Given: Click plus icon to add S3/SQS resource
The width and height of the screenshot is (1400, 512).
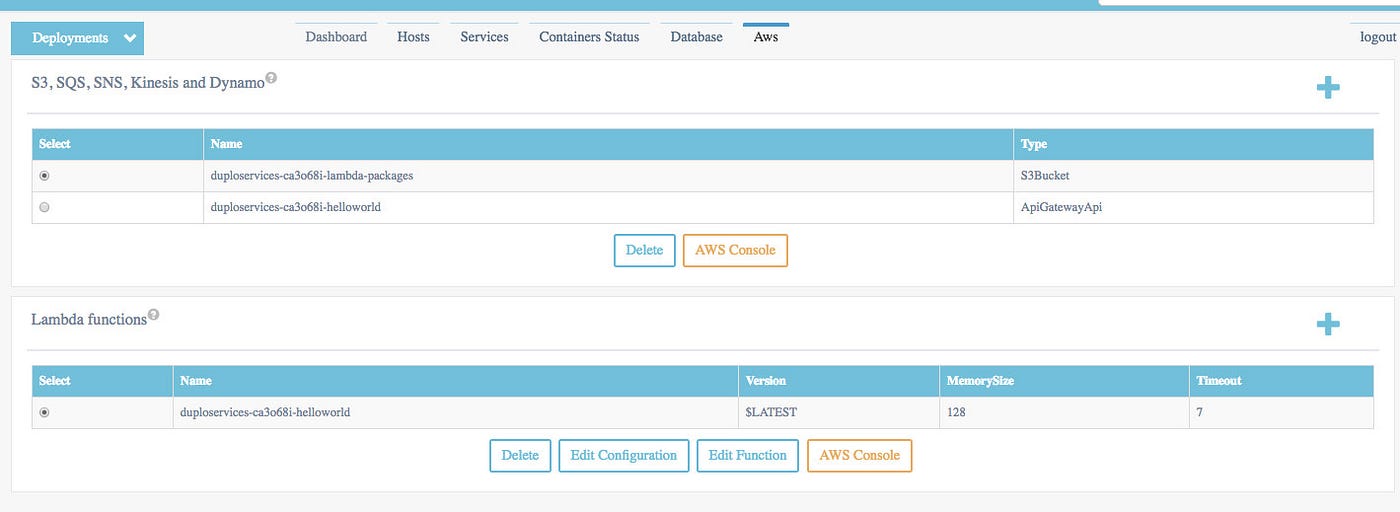Looking at the screenshot, I should 1327,88.
